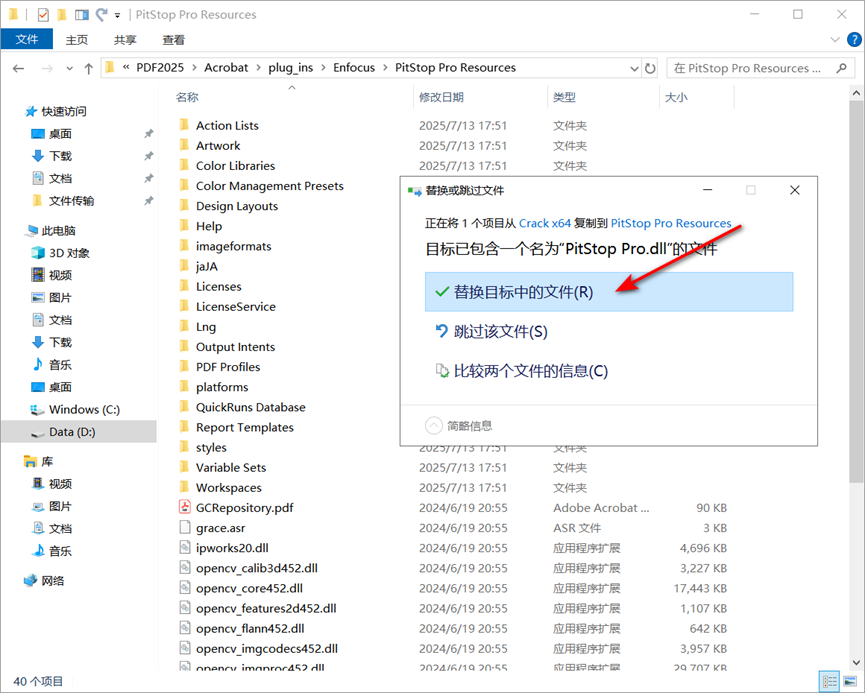Screen dimensions: 865x693
Task: Go up one folder level
Action: (88, 68)
